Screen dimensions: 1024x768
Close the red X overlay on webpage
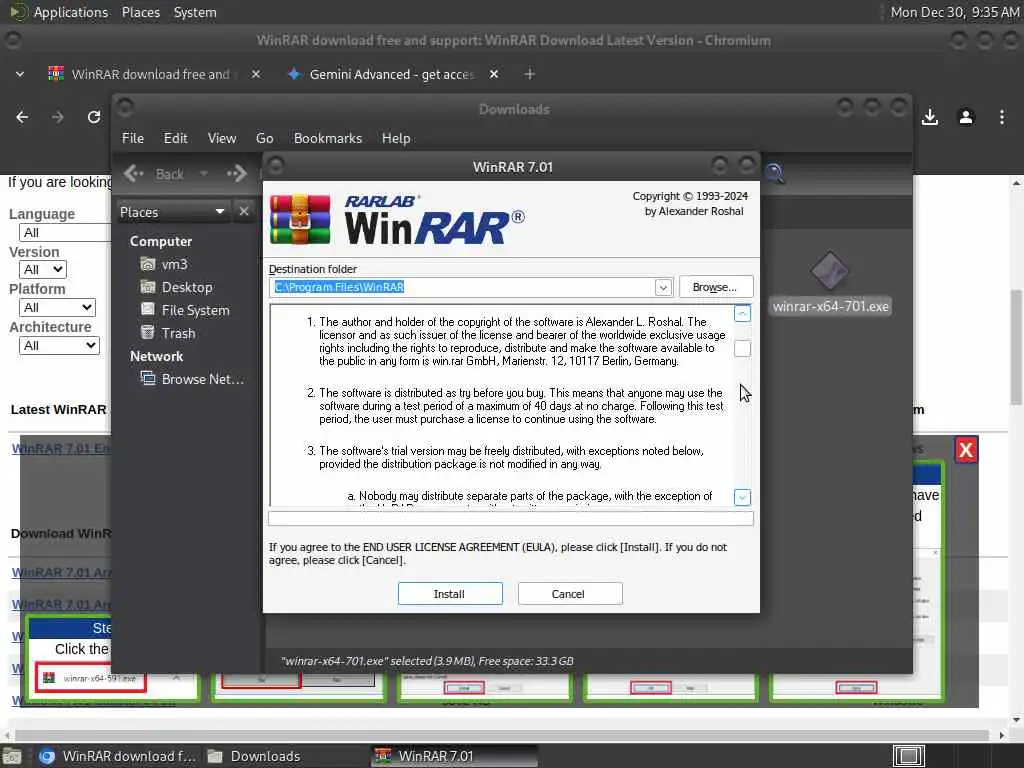(x=966, y=449)
